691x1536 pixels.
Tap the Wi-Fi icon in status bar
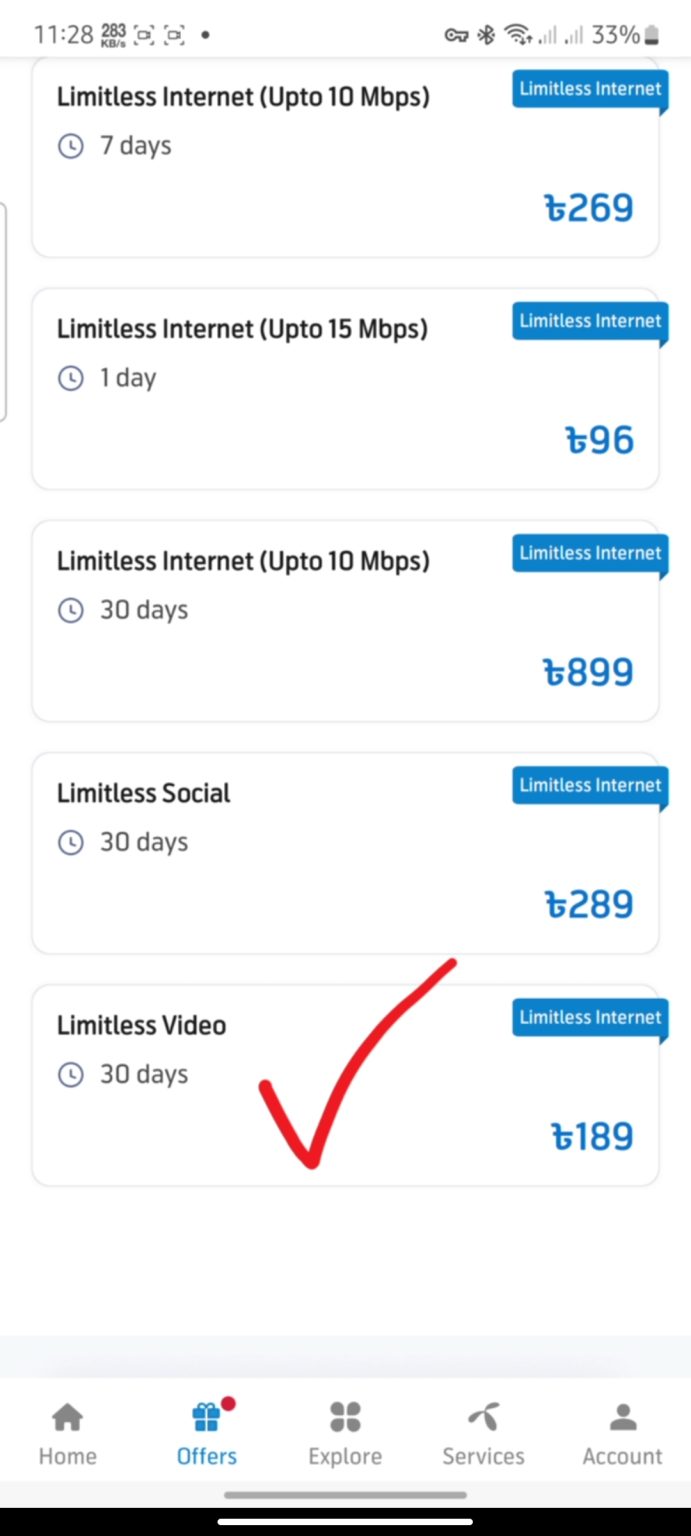click(517, 33)
